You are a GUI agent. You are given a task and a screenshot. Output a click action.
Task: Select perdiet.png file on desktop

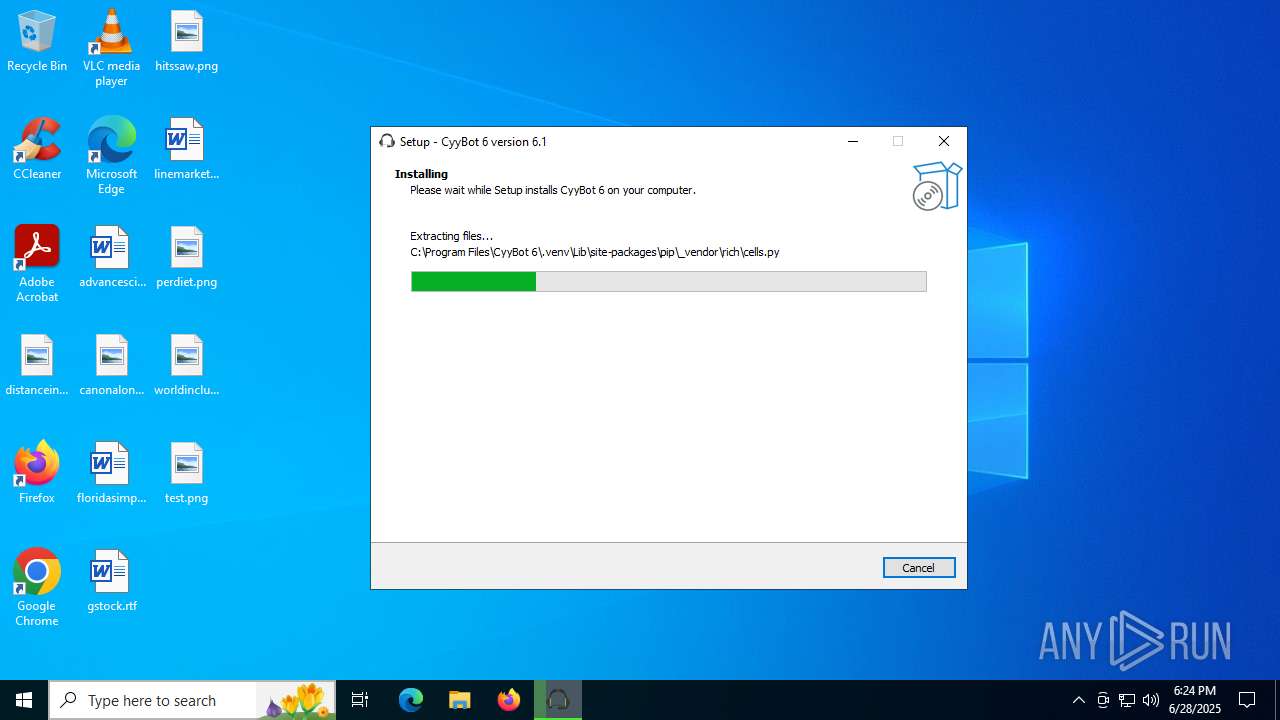[186, 258]
